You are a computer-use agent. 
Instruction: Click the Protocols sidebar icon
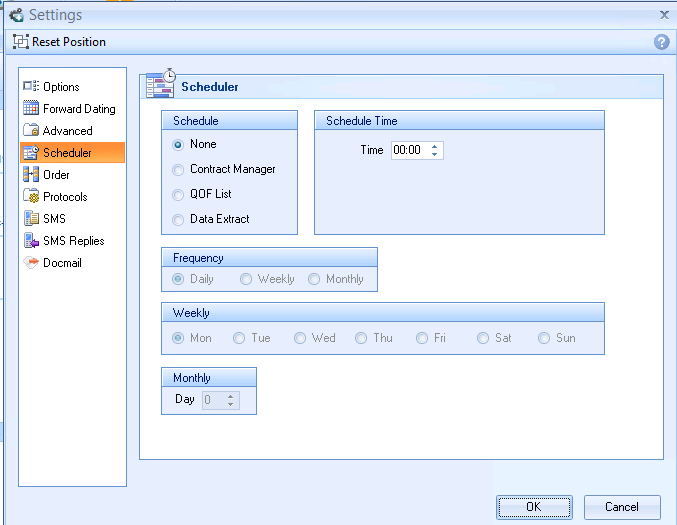pyautogui.click(x=30, y=197)
